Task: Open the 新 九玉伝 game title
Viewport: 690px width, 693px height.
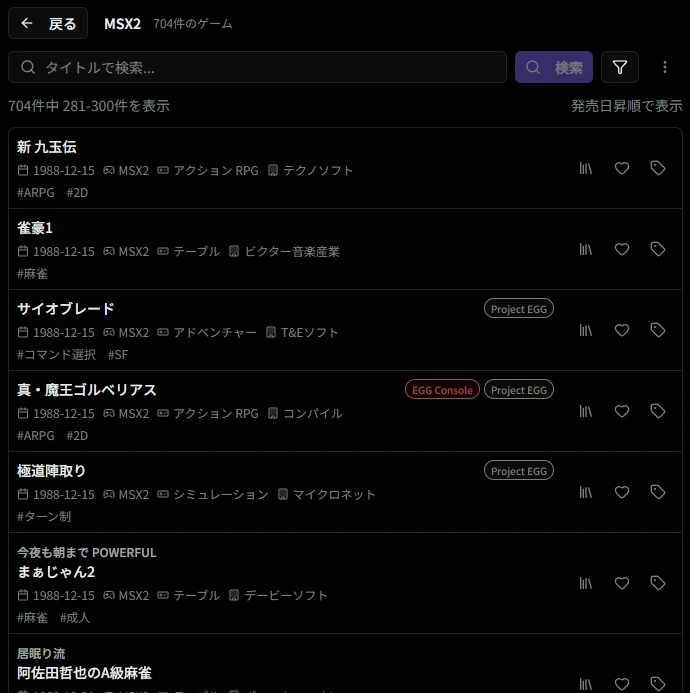Action: click(x=47, y=147)
